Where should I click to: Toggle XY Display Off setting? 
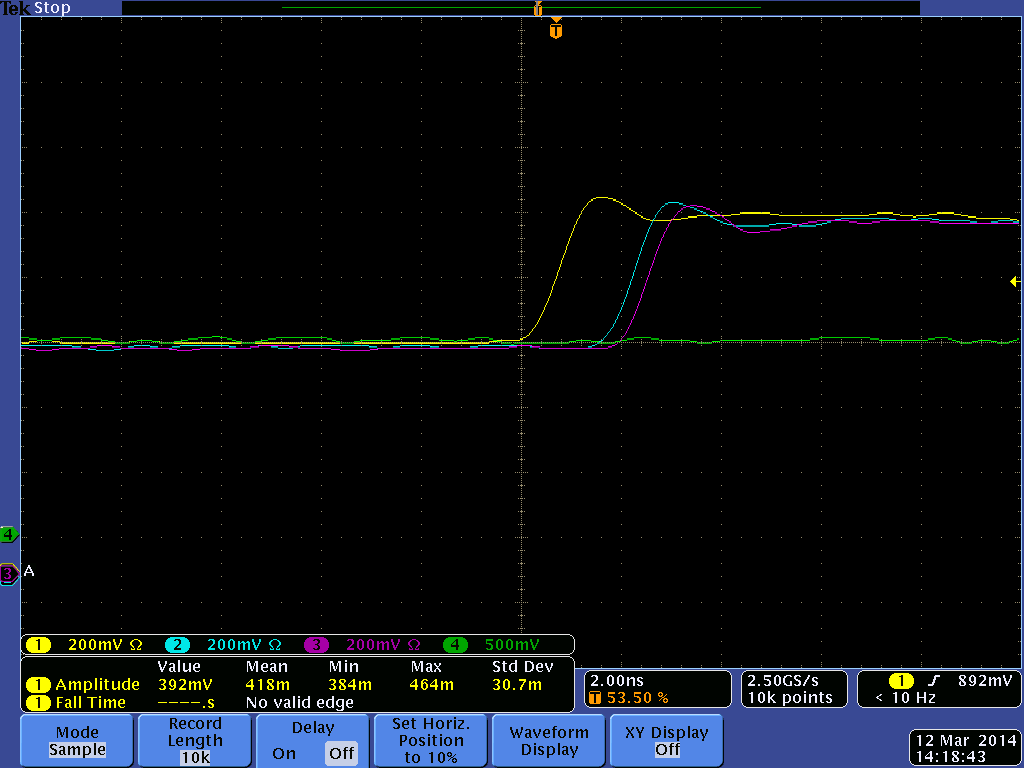pyautogui.click(x=667, y=741)
